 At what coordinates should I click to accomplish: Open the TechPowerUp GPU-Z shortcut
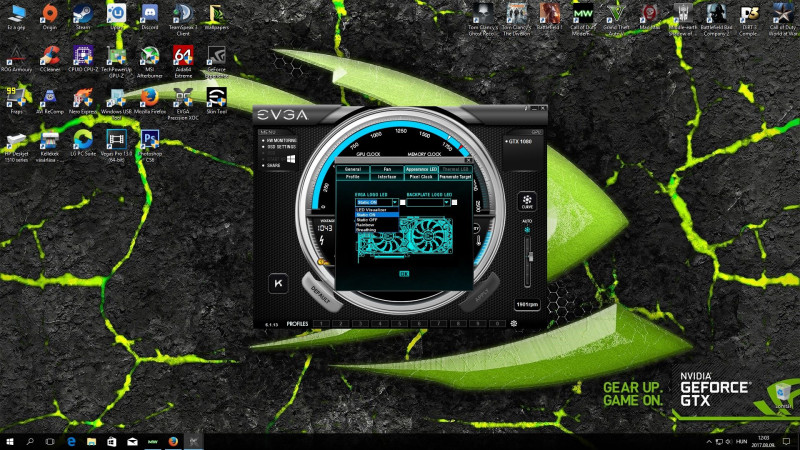pyautogui.click(x=116, y=62)
